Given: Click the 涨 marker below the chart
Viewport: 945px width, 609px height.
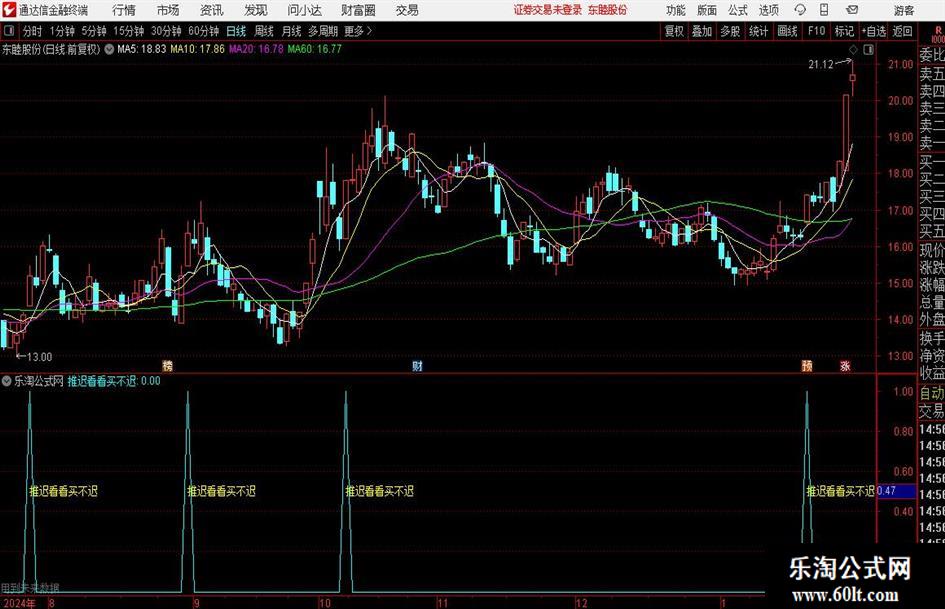Looking at the screenshot, I should click(845, 366).
